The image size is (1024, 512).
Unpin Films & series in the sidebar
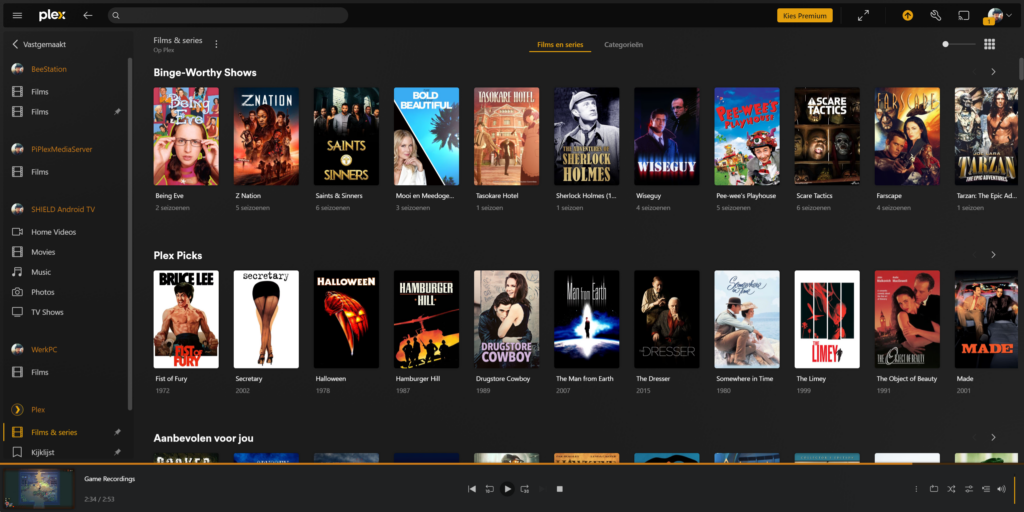click(x=117, y=432)
